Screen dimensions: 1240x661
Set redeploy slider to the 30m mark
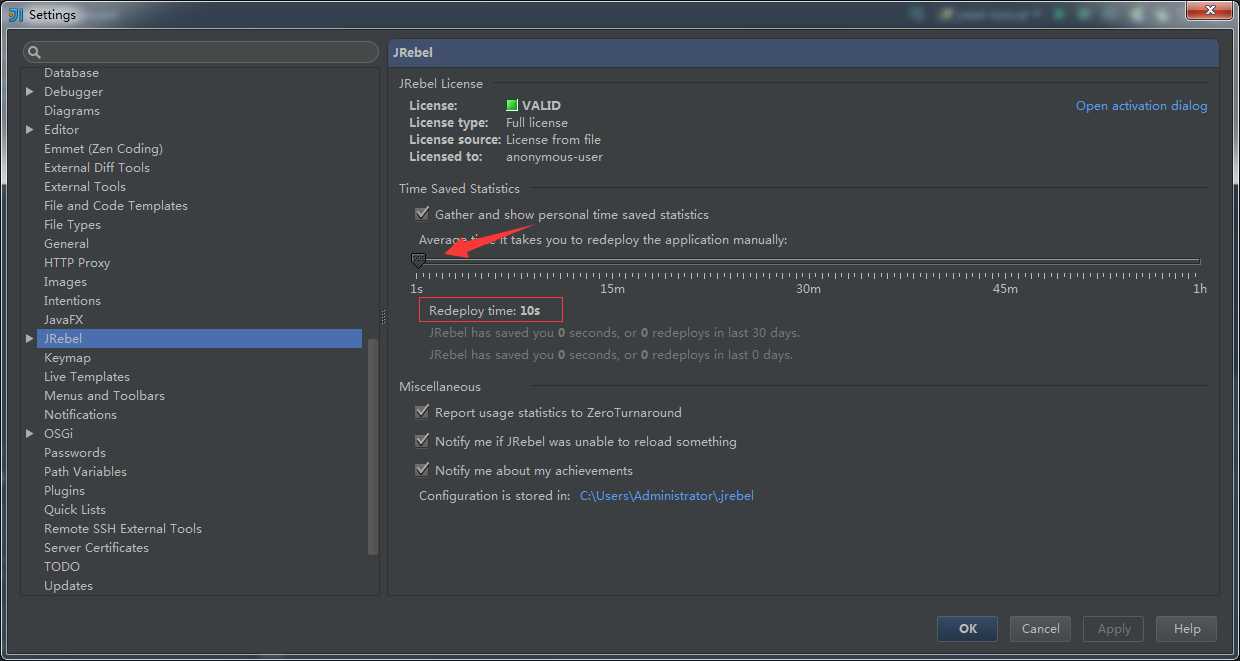click(x=809, y=262)
